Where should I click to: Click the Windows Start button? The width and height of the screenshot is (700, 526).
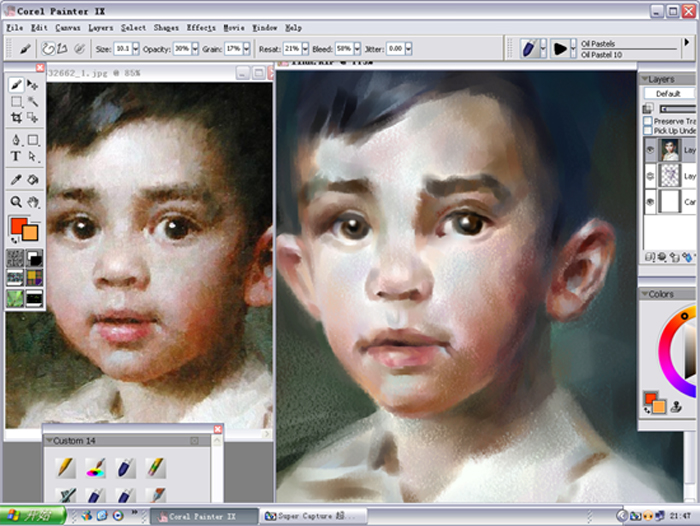[x=32, y=516]
